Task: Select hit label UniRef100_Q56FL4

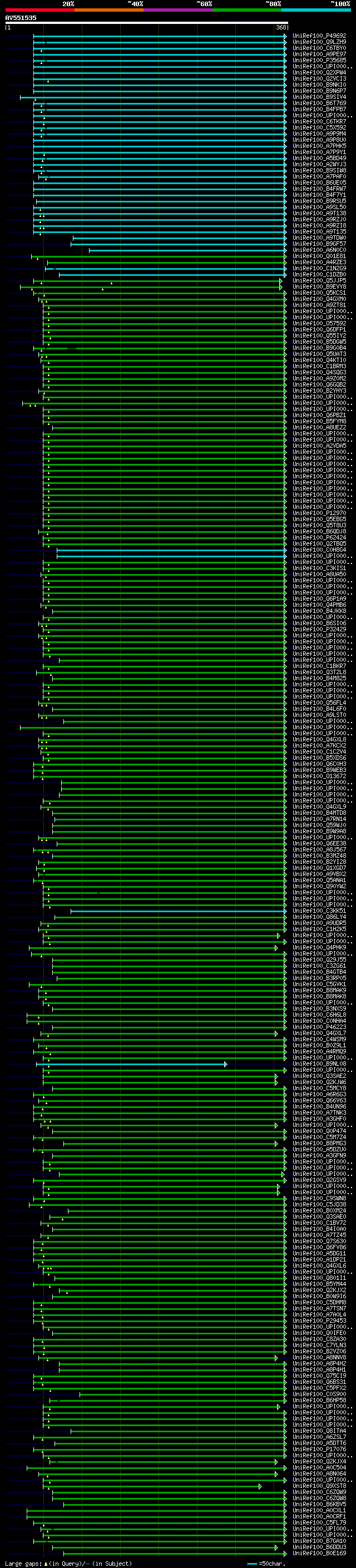Action: point(319,703)
